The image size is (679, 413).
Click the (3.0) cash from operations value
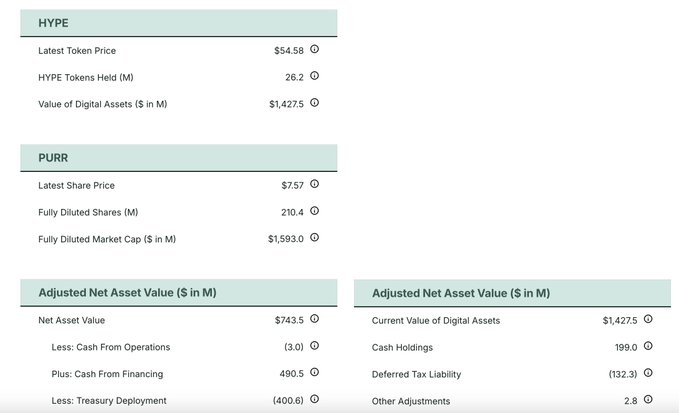(294, 347)
